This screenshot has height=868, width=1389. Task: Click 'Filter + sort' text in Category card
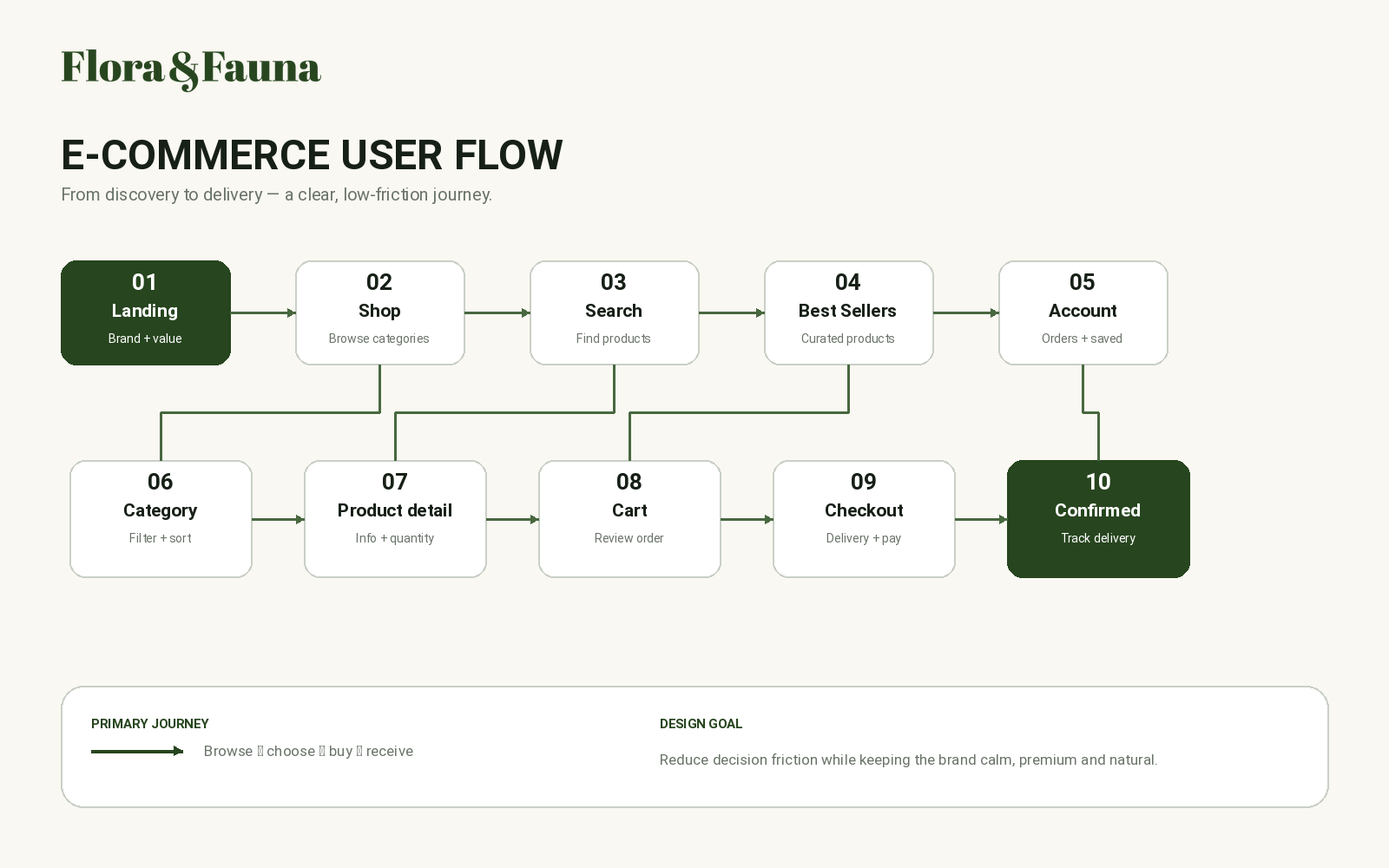pos(161,538)
